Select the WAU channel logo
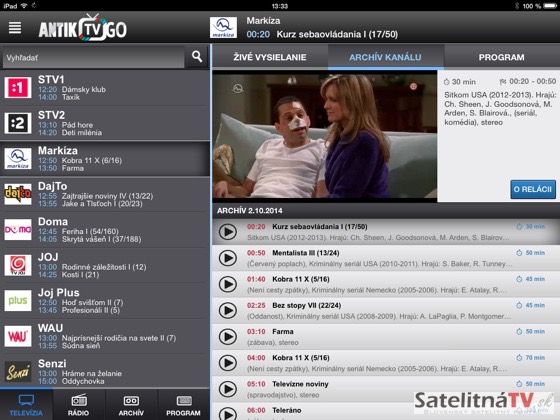Screen dimensions: 560x420 pos(18,336)
